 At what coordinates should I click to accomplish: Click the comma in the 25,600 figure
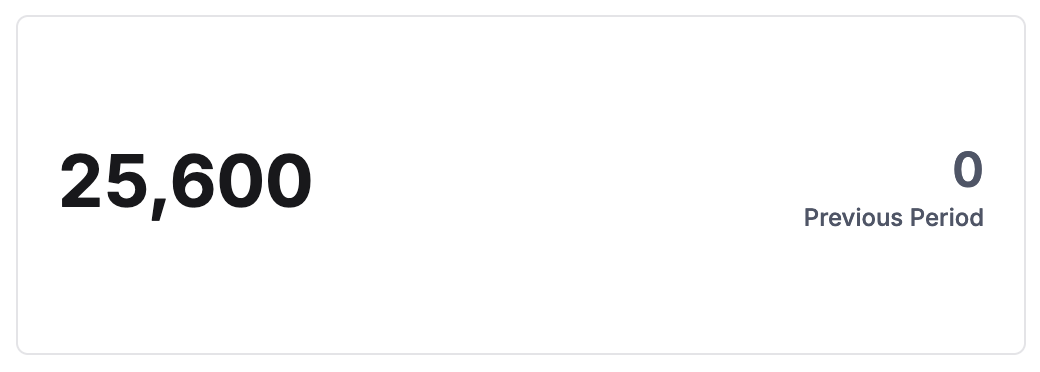158,208
